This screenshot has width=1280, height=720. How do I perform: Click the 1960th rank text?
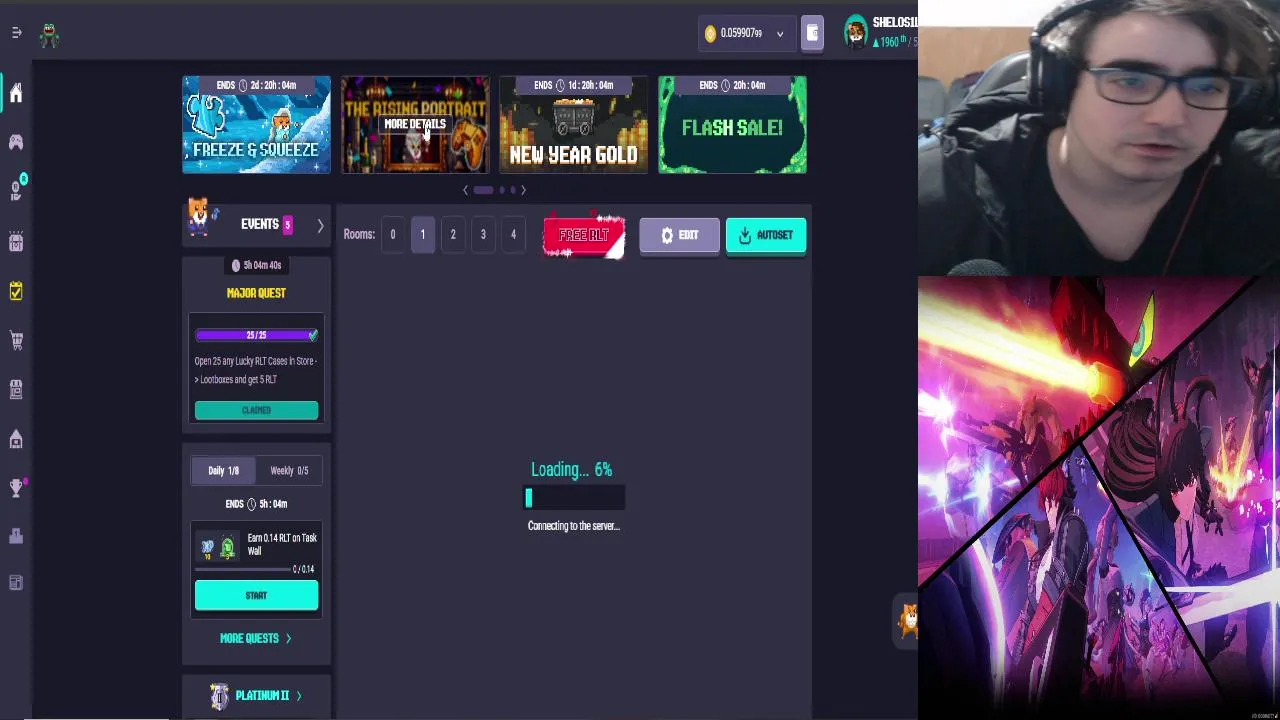point(890,42)
